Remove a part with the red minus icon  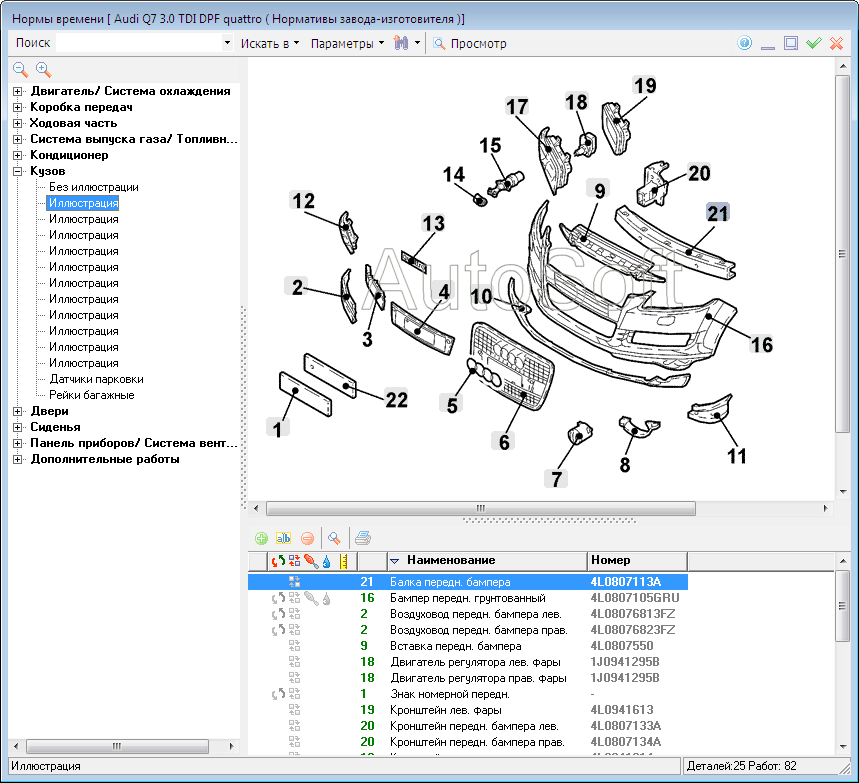click(x=307, y=539)
